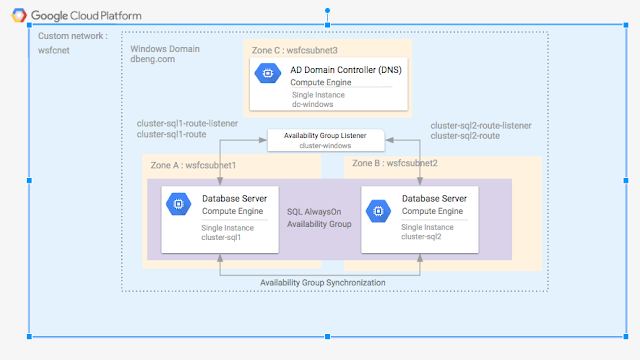The width and height of the screenshot is (640, 360).
Task: Select the Availability Group Listener box
Action: pyautogui.click(x=326, y=140)
